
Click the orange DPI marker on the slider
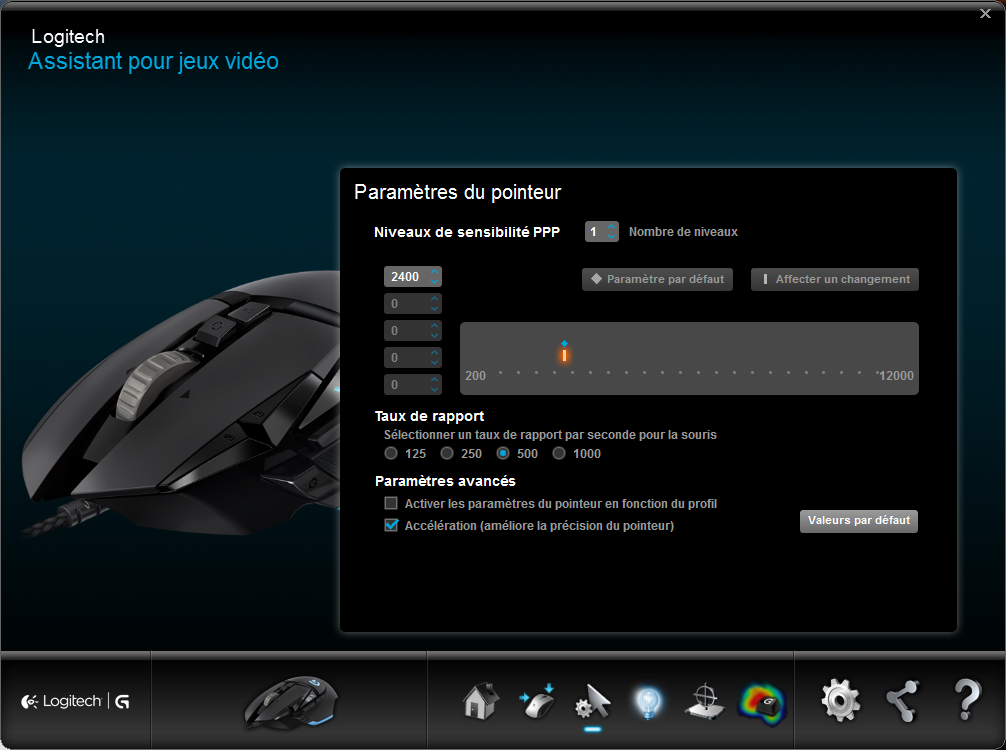pyautogui.click(x=565, y=355)
